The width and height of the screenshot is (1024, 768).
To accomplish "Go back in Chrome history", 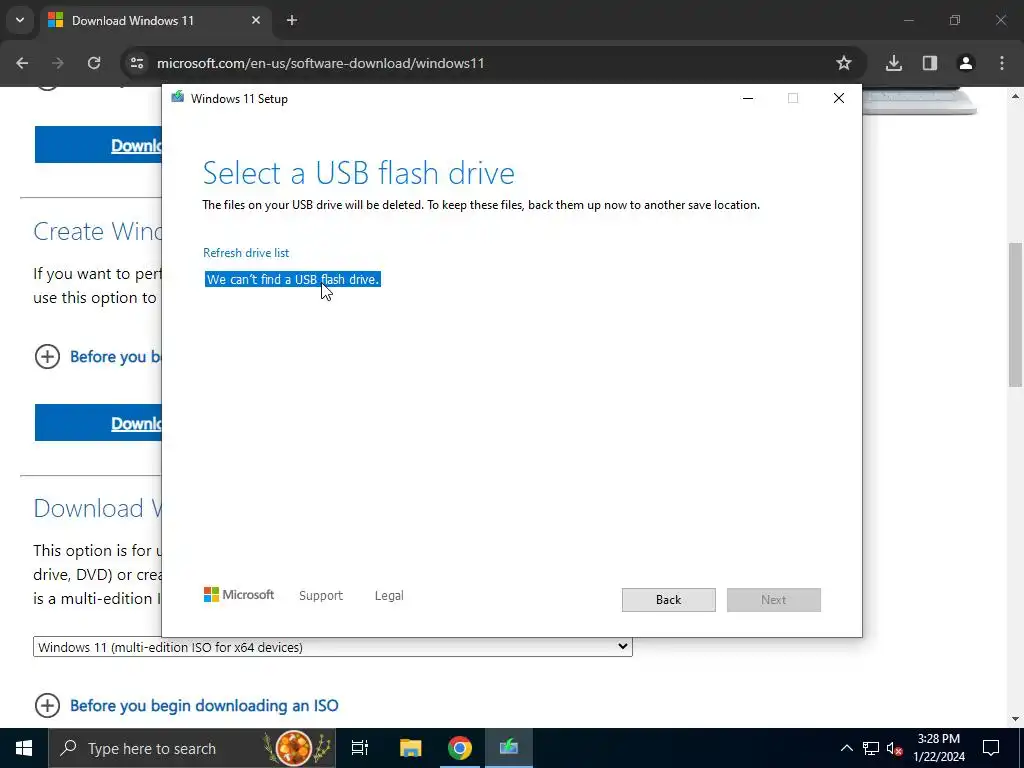I will 22,63.
